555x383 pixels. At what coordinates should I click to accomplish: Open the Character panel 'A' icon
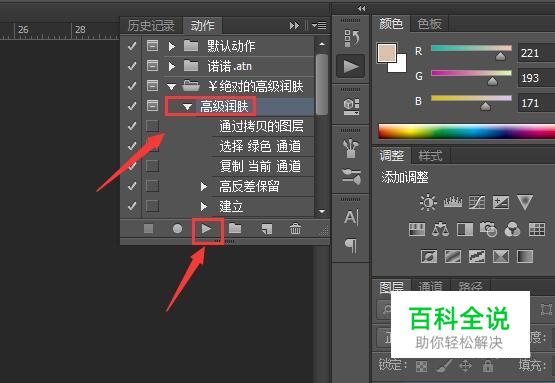click(350, 217)
